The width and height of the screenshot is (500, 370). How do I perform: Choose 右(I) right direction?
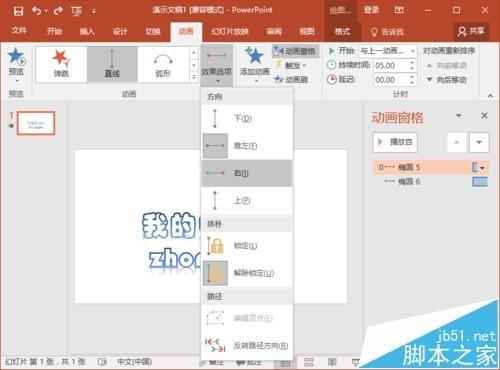coord(247,173)
